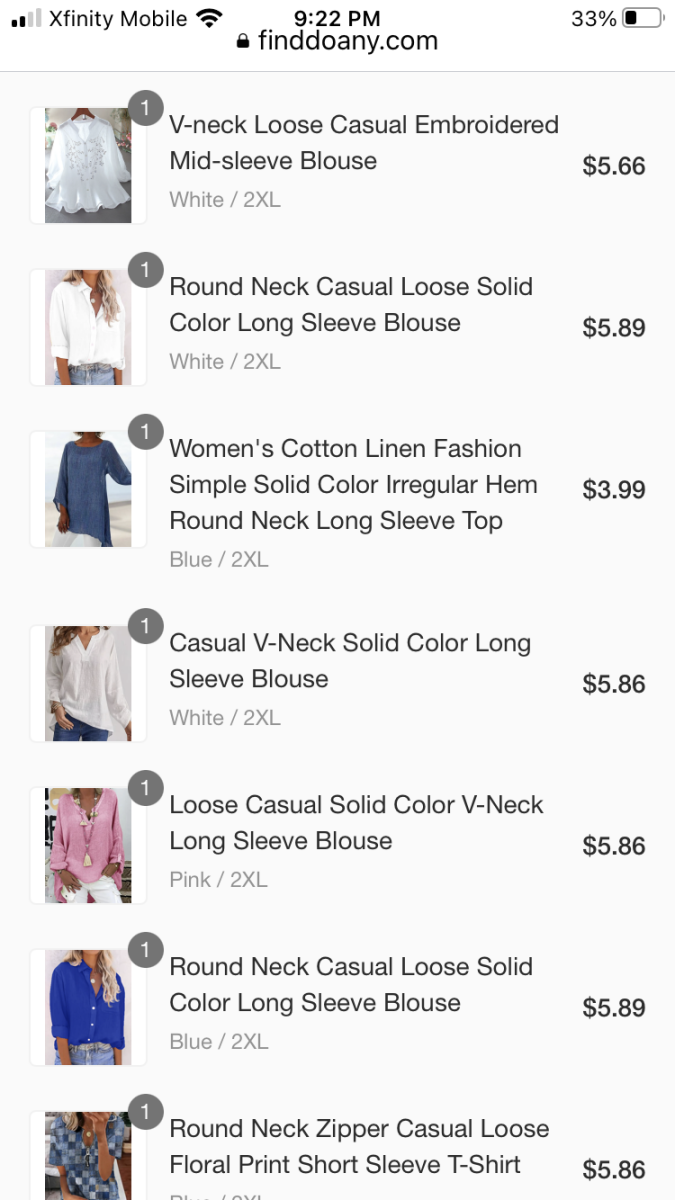
Task: Tap the pink V-Neck blouse thumbnail
Action: tap(88, 846)
